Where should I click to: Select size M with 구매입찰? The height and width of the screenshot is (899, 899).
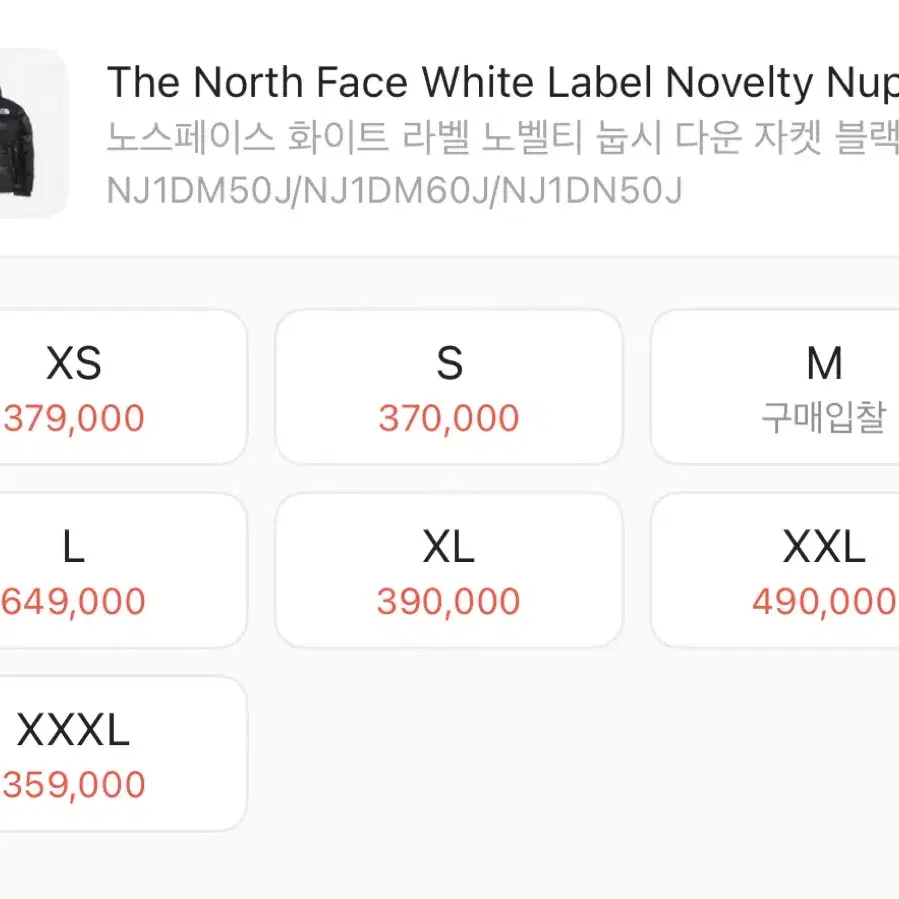(x=775, y=387)
